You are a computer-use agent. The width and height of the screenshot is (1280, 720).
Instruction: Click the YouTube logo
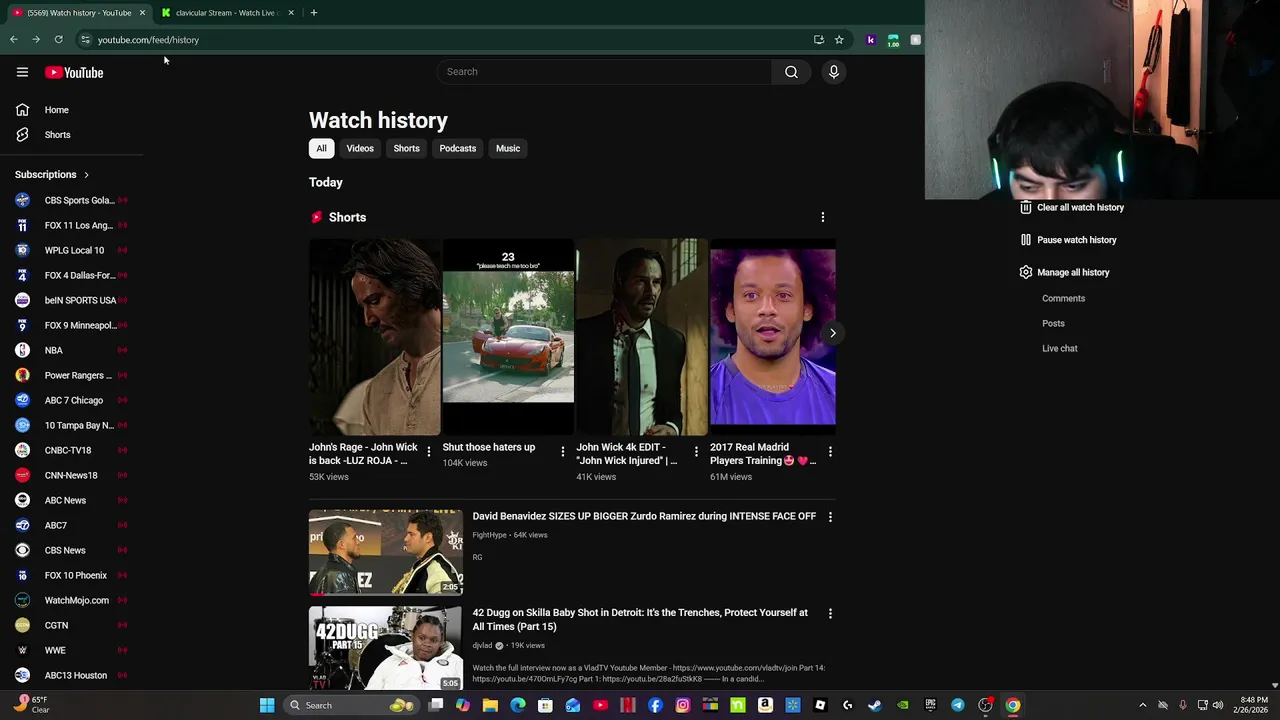[74, 72]
